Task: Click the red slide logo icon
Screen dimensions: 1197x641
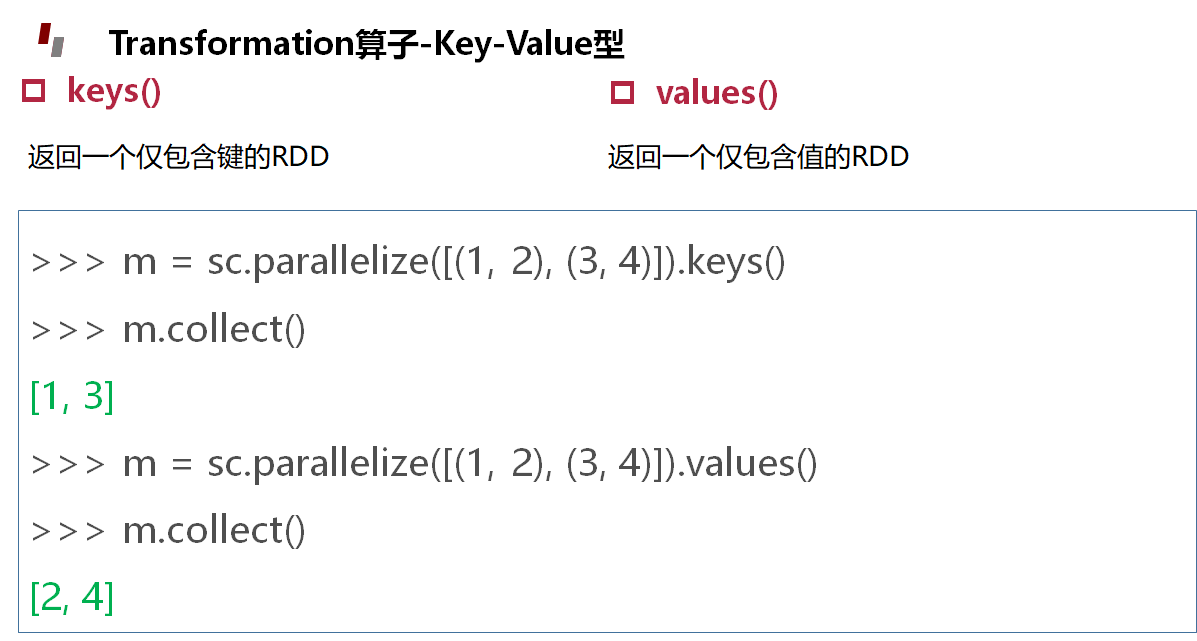Action: [51, 40]
